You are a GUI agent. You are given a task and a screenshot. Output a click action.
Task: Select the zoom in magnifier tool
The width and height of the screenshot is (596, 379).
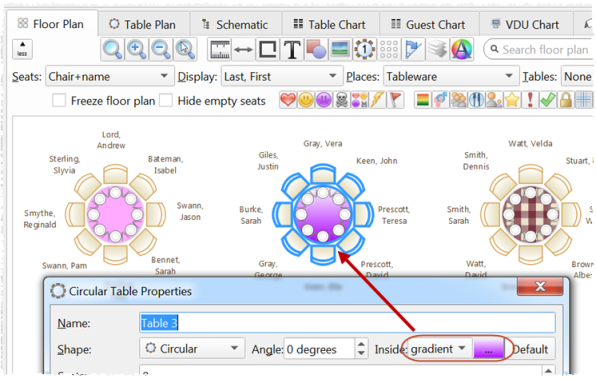136,49
